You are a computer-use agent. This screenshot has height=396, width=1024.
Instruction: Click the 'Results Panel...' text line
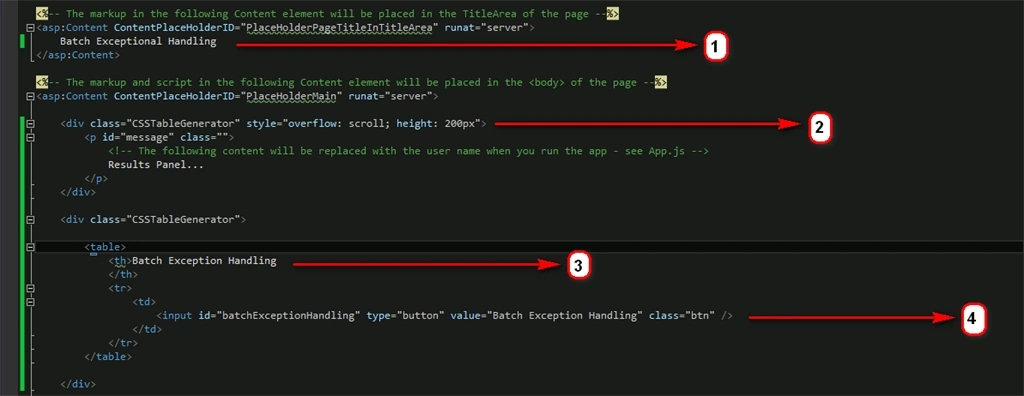155,165
